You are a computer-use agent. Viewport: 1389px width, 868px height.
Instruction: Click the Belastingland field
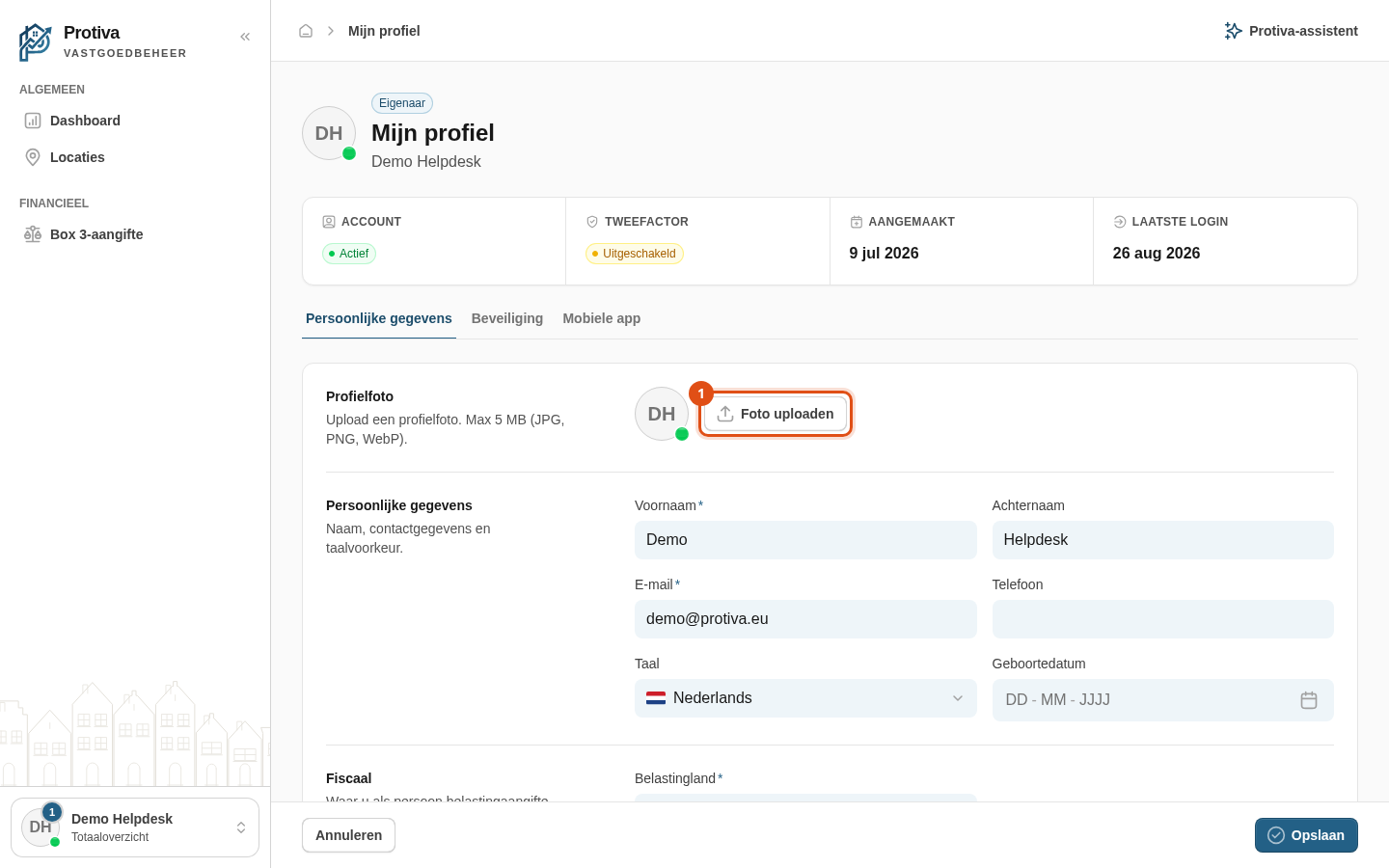[805, 798]
